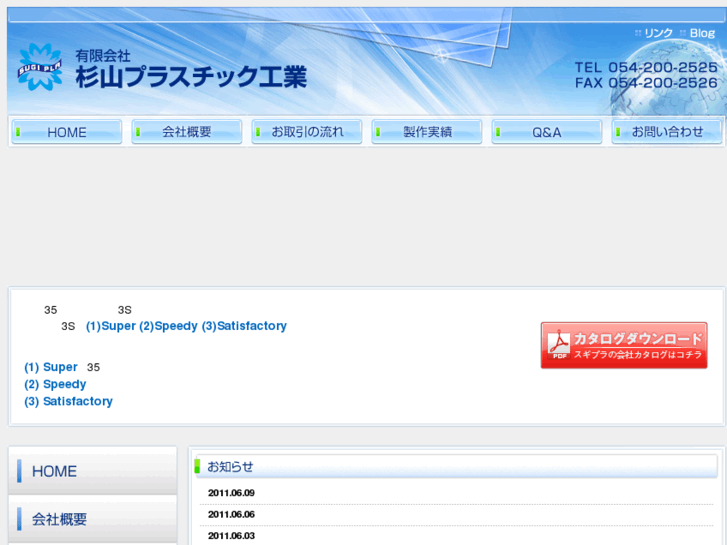
Task: Go to HOME in top navigation bar
Action: pos(67,132)
